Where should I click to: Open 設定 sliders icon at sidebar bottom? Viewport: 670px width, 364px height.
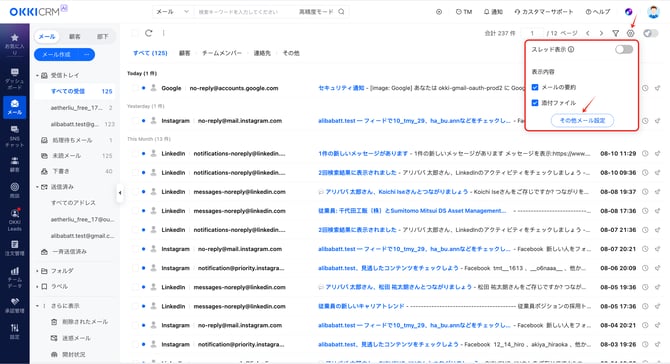coord(15,331)
